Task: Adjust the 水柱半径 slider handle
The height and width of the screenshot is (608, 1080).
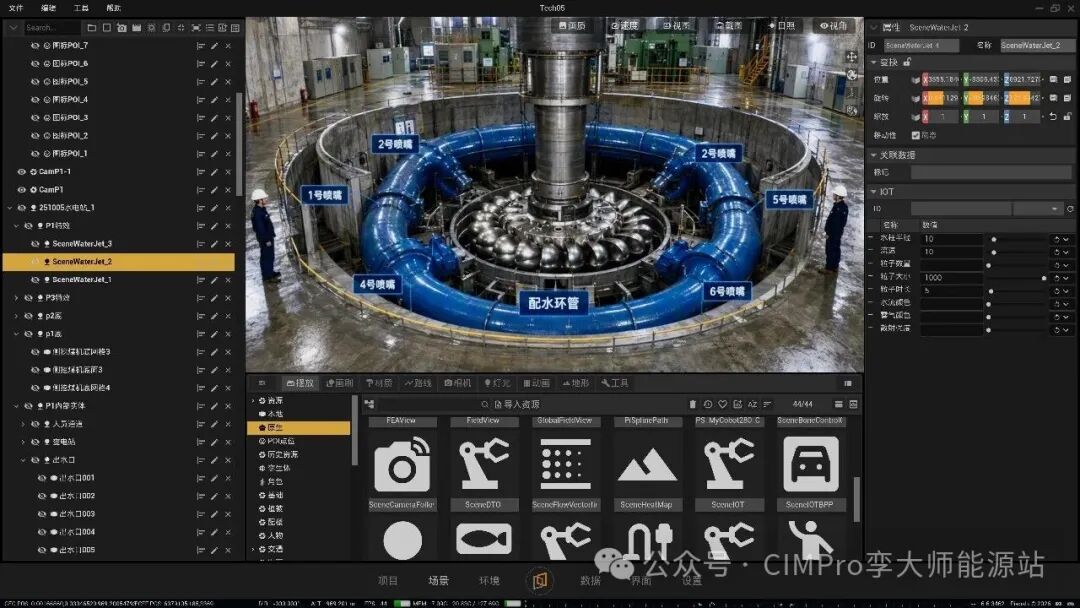Action: [x=993, y=239]
